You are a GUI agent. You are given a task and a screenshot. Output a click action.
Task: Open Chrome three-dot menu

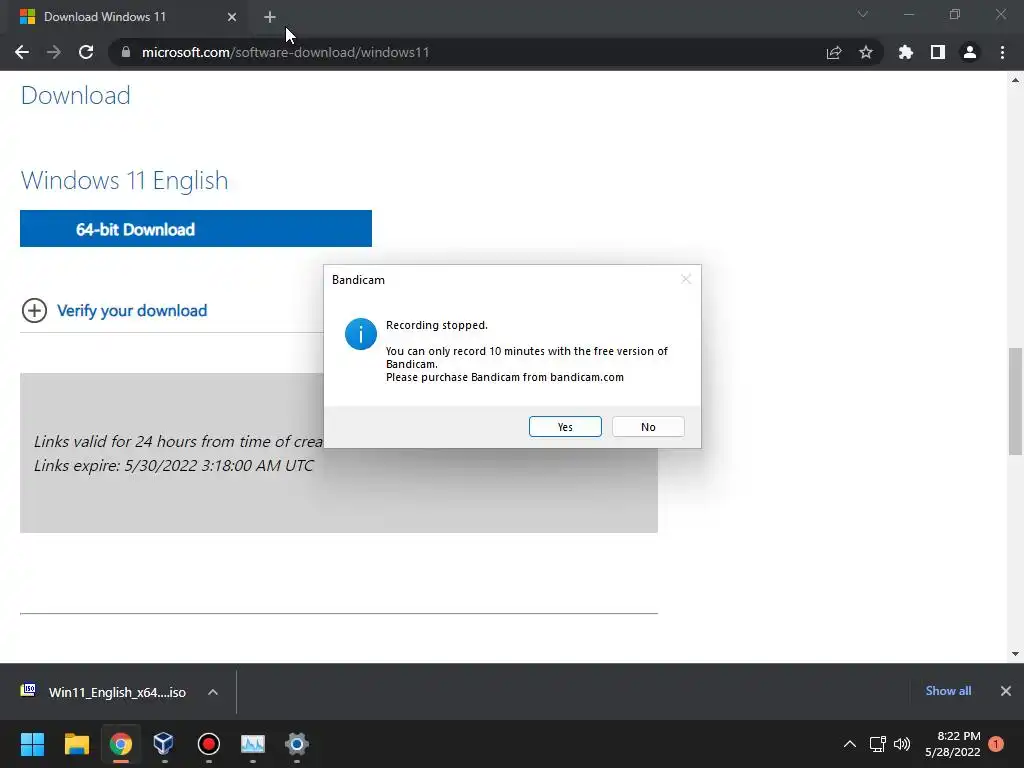pos(1002,52)
